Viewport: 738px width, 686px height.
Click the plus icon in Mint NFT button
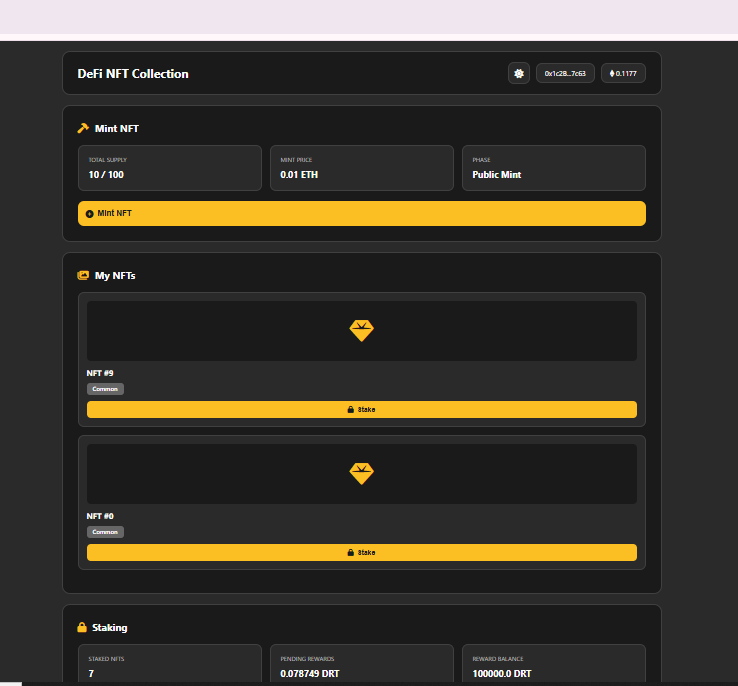point(89,214)
